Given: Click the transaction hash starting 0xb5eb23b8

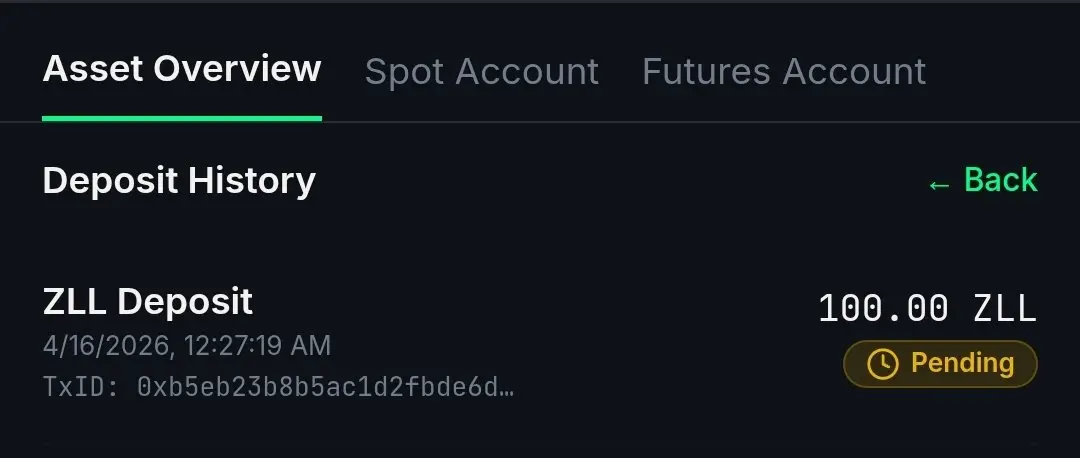Looking at the screenshot, I should coord(318,387).
